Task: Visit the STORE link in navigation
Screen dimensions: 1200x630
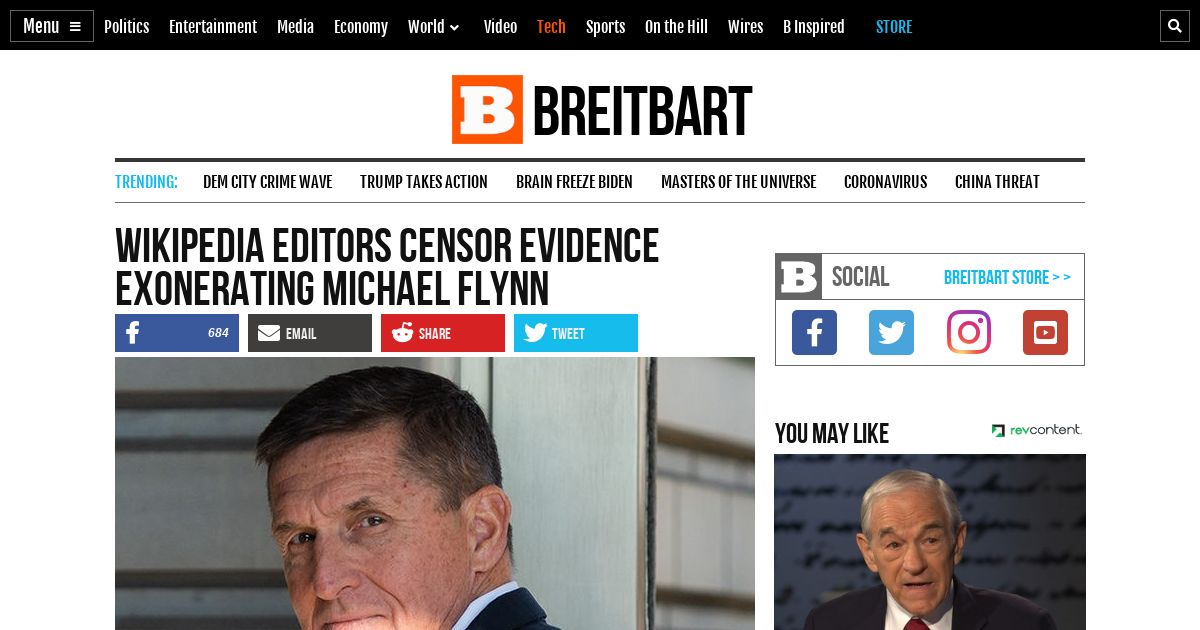Action: coord(894,27)
